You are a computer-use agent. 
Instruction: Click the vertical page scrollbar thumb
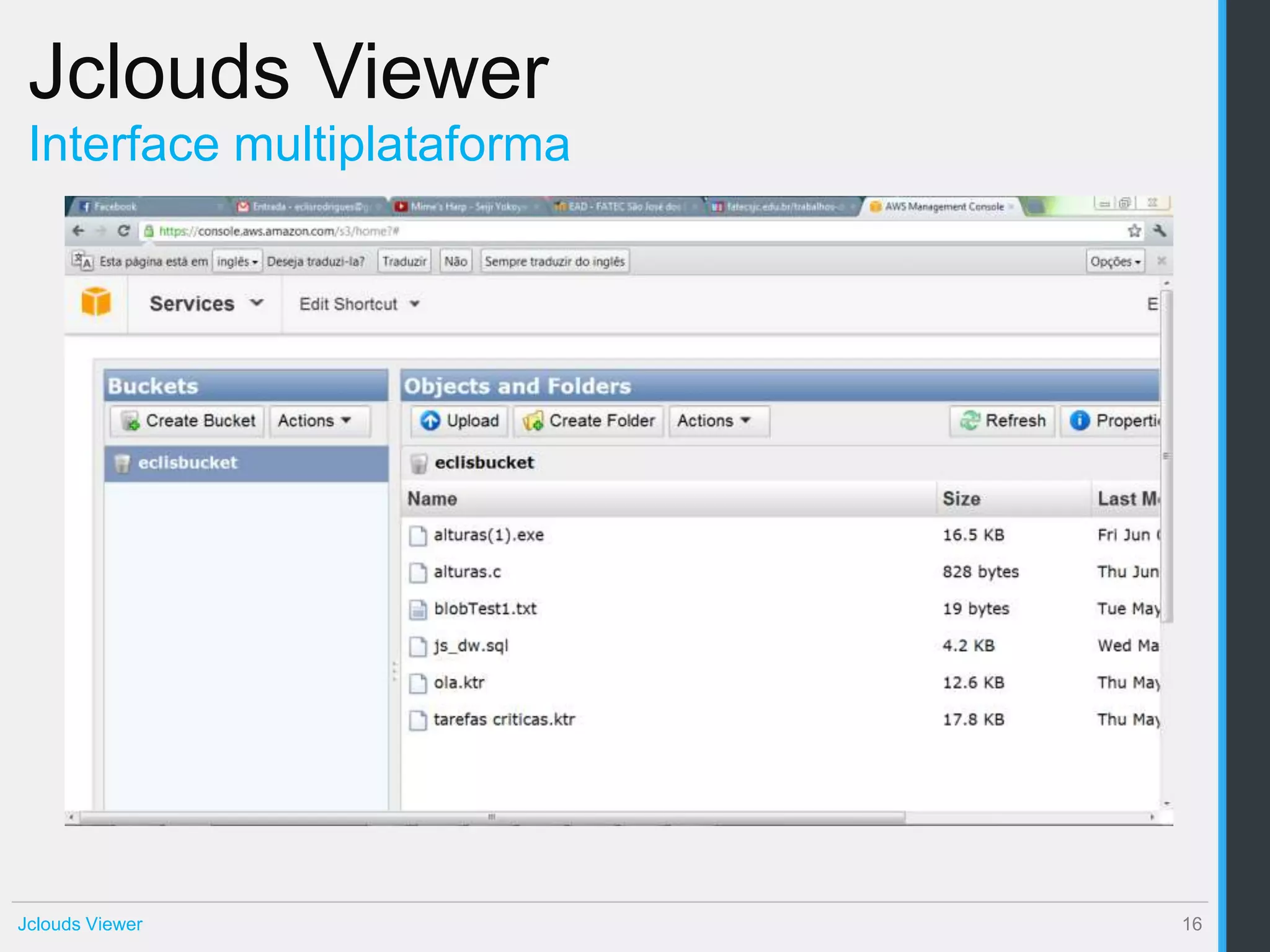pos(1166,456)
